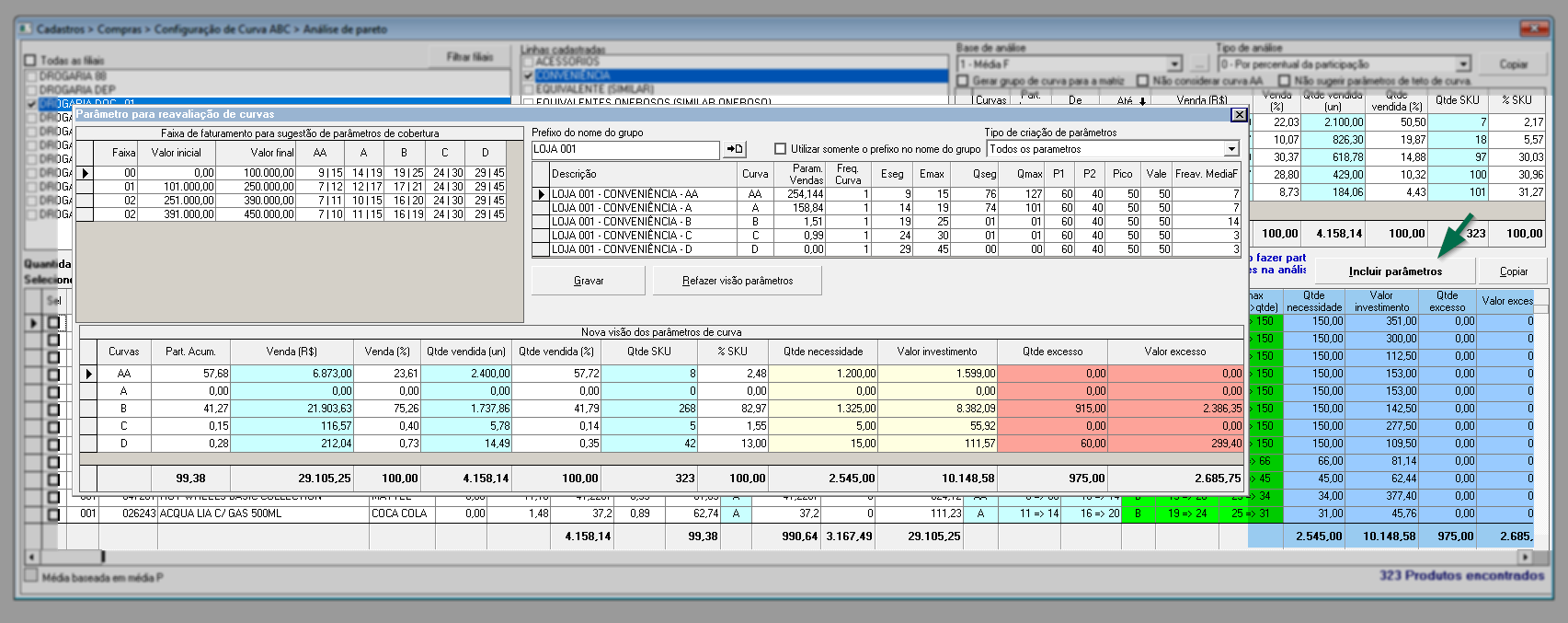1568x623 pixels.
Task: Click the apply prefix arrow icon button
Action: pyautogui.click(x=735, y=149)
